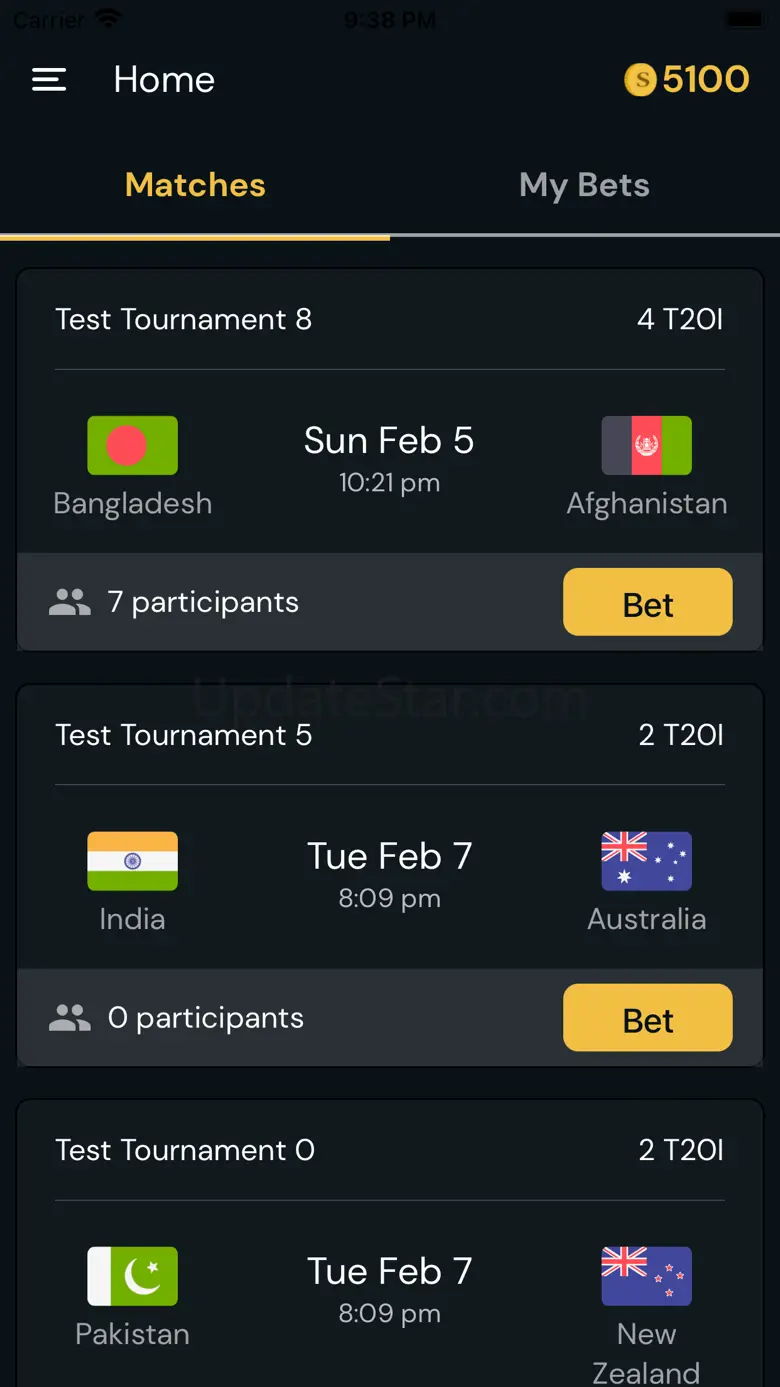Open the Test Tournament 0 card title
The image size is (780, 1387).
[185, 1150]
